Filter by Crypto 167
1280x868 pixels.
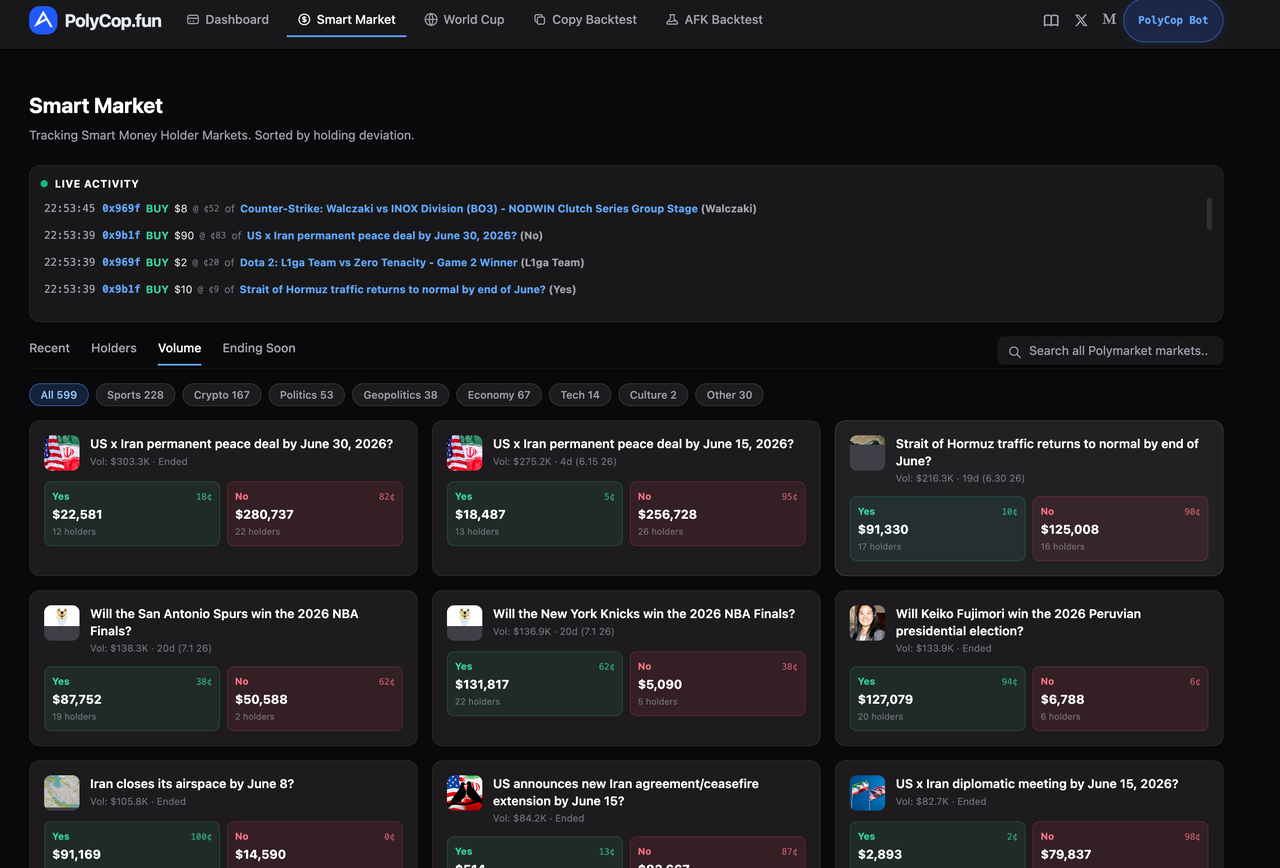point(222,395)
